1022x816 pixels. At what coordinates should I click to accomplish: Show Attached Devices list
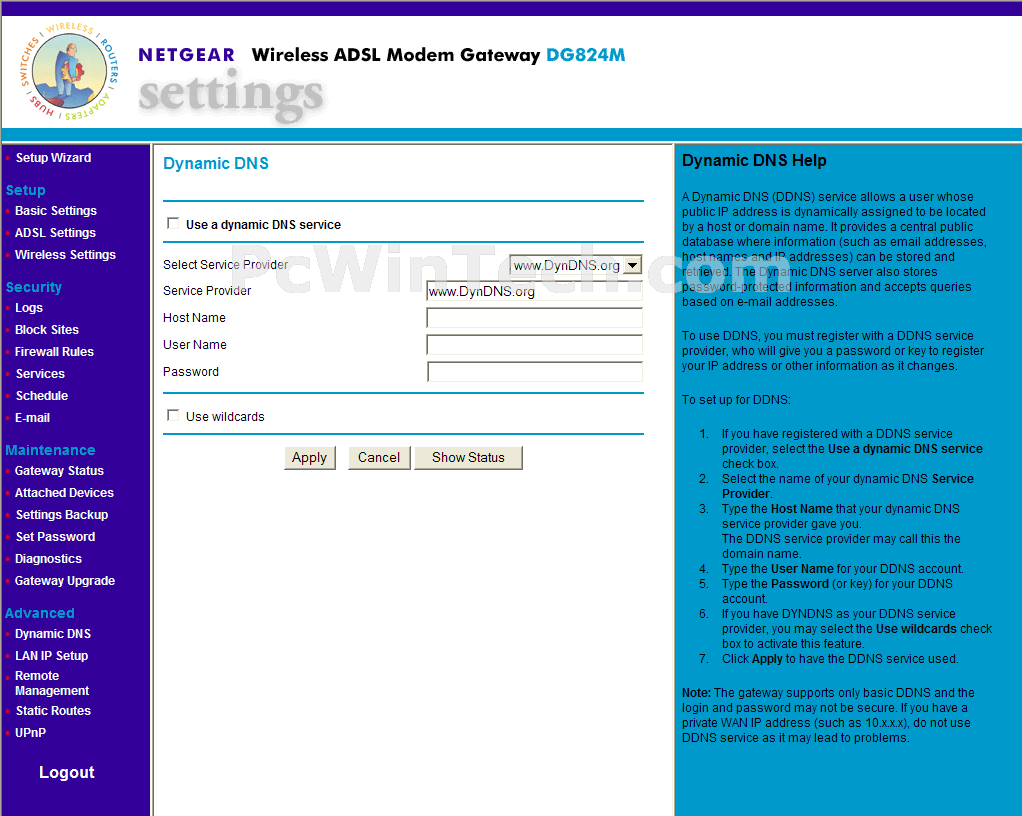tap(65, 493)
